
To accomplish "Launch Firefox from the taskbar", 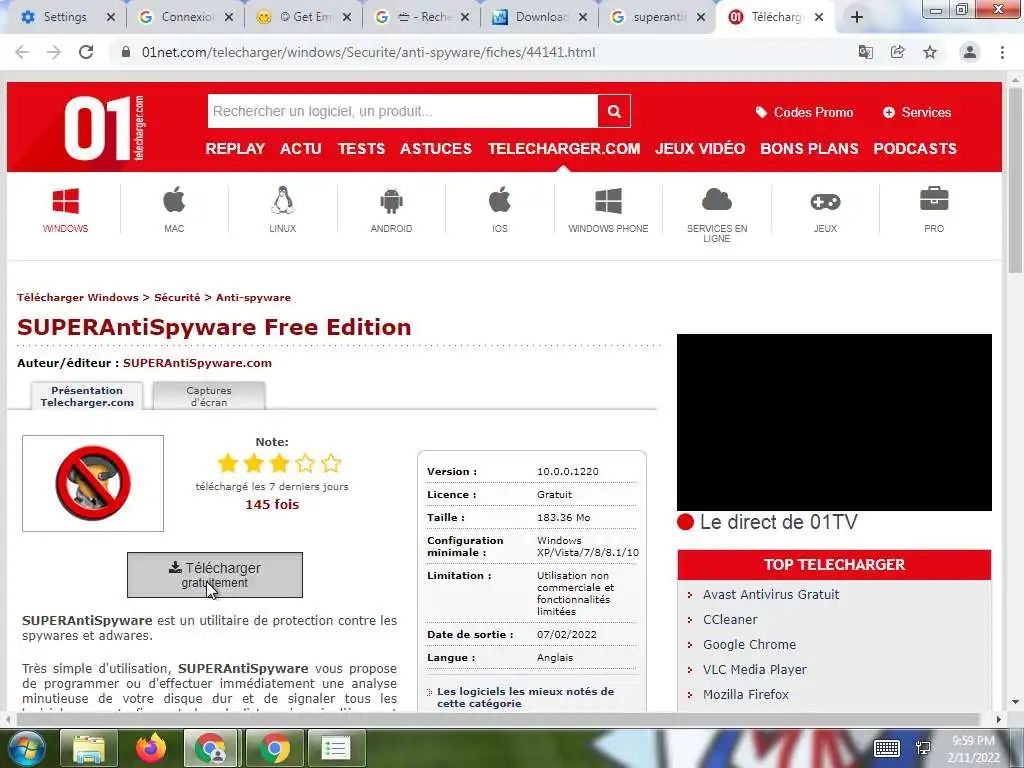I will pos(150,748).
